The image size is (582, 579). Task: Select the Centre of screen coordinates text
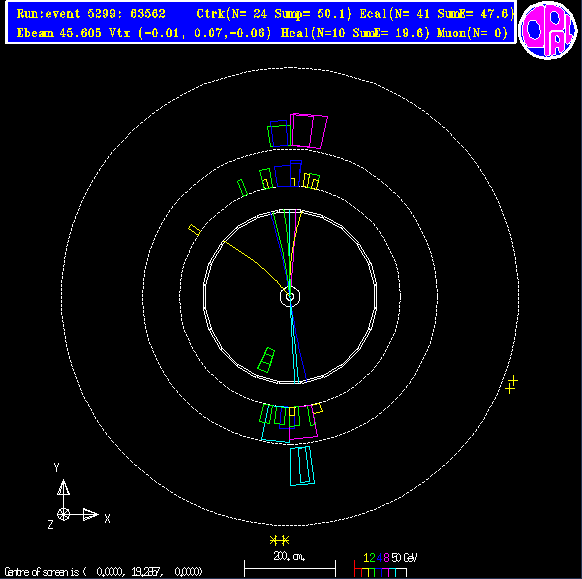[x=103, y=572]
